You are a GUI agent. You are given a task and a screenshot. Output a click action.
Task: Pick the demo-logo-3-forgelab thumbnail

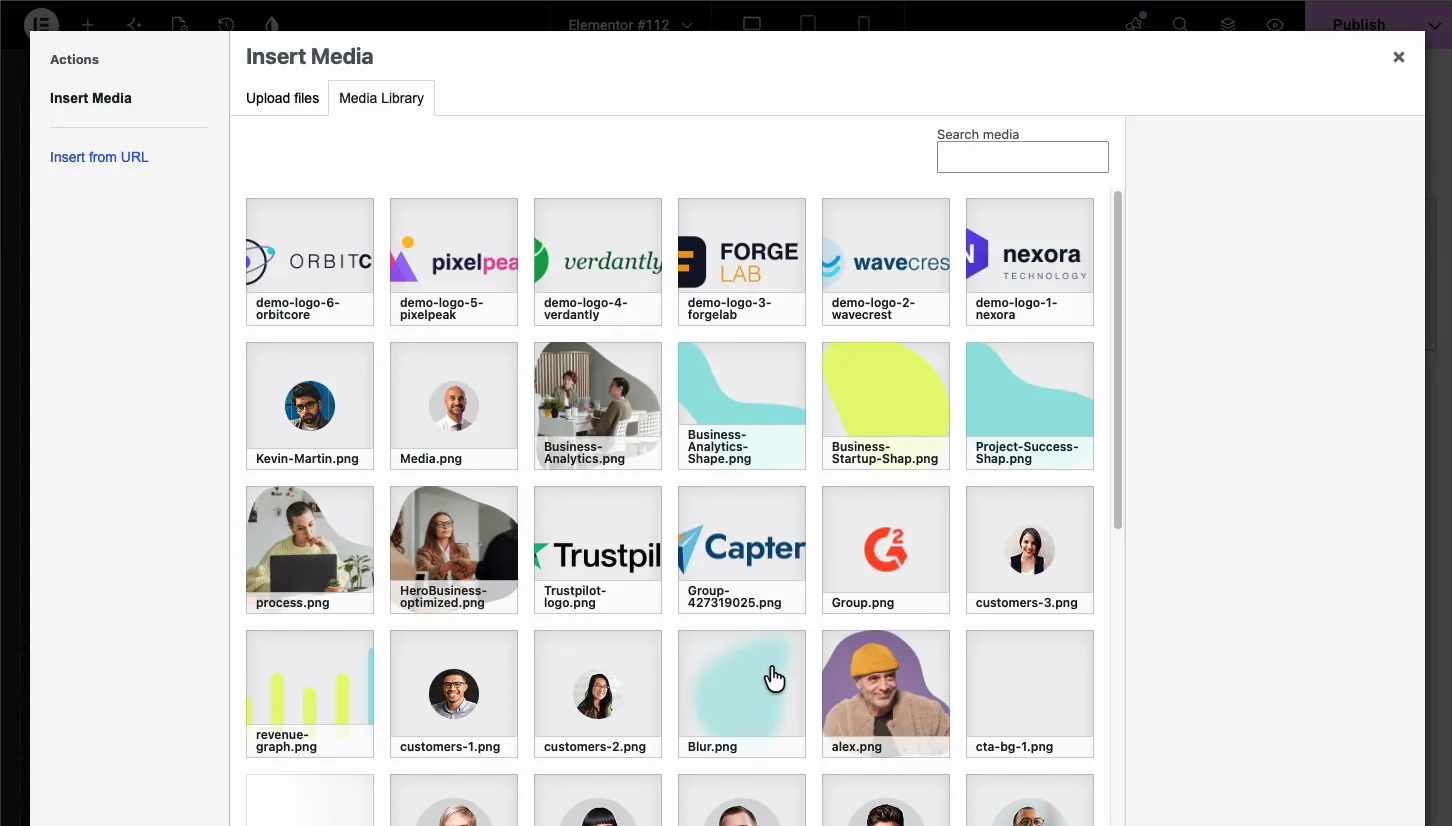click(742, 262)
